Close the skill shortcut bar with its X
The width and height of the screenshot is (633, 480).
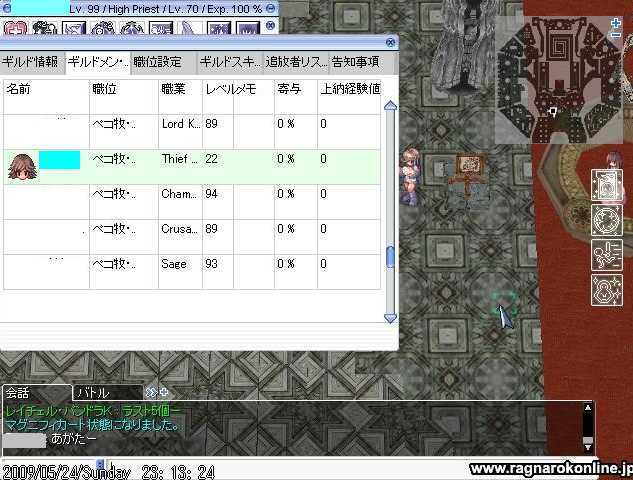[270, 25]
